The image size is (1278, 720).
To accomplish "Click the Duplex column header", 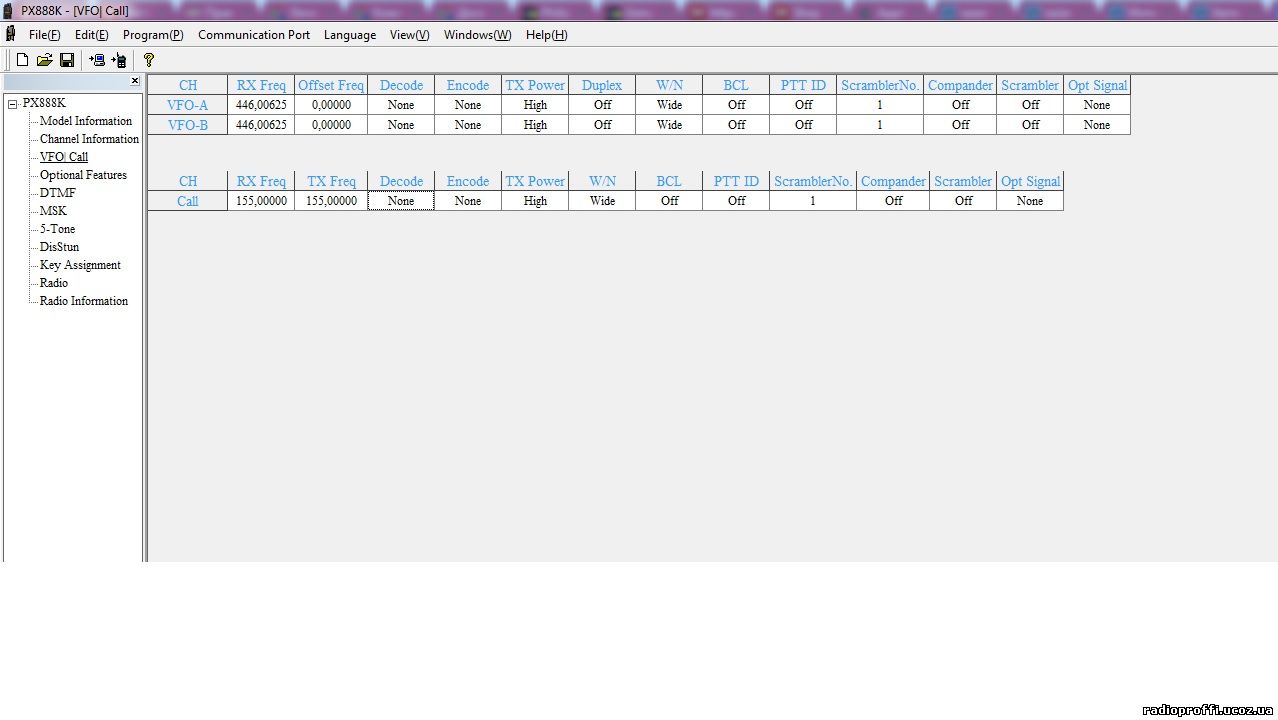I will [602, 85].
